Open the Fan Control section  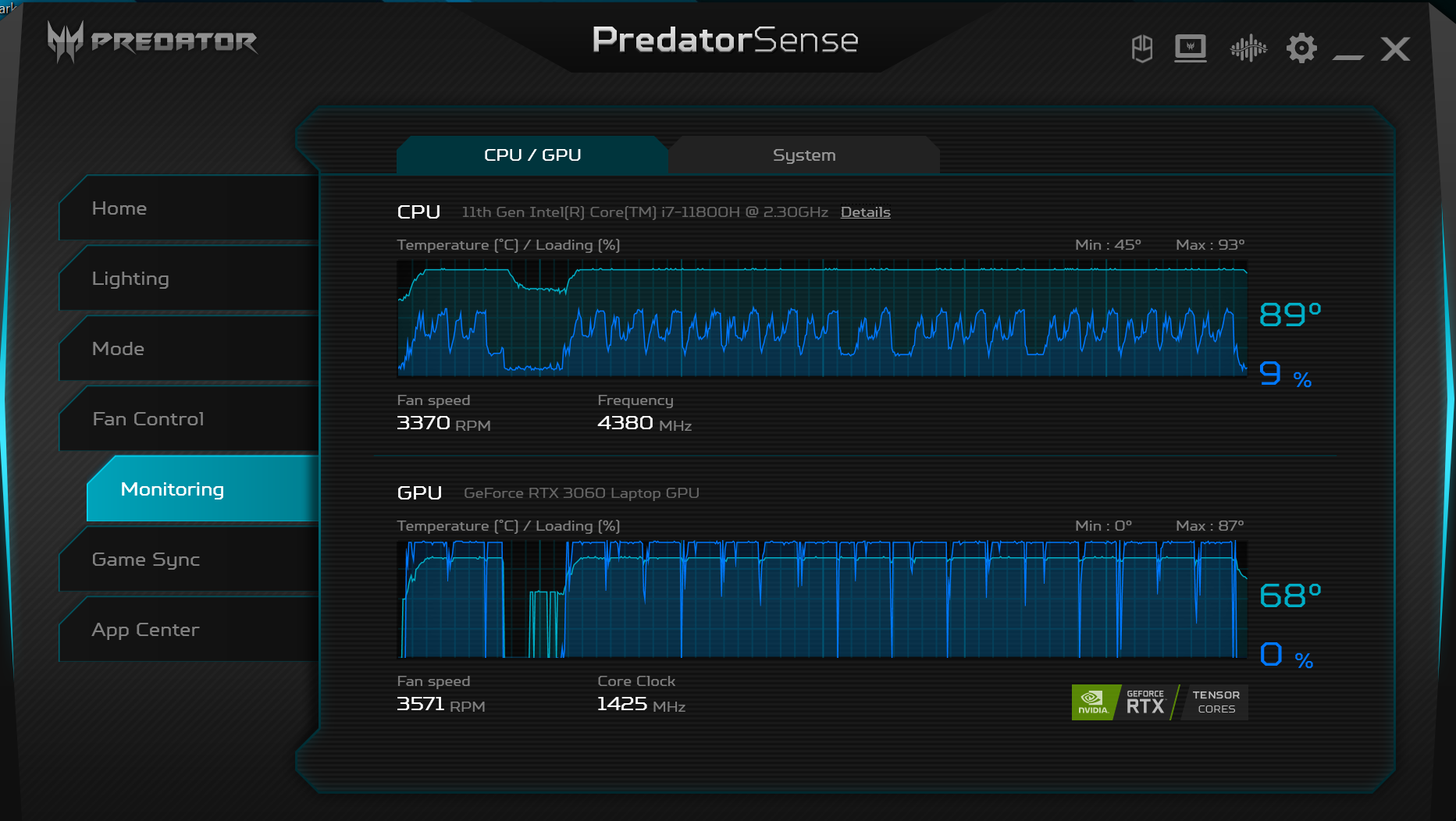click(x=189, y=419)
